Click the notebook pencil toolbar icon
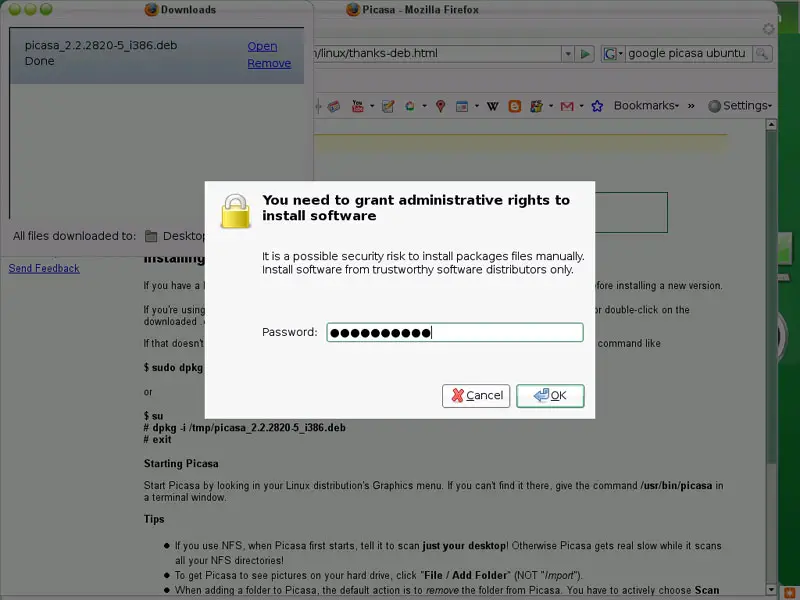 (x=388, y=106)
